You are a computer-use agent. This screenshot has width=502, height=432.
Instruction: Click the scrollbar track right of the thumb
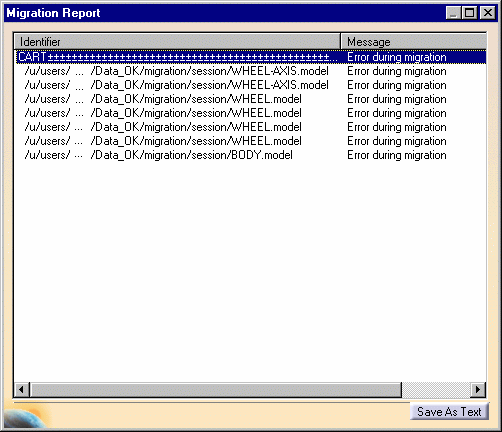click(x=436, y=389)
